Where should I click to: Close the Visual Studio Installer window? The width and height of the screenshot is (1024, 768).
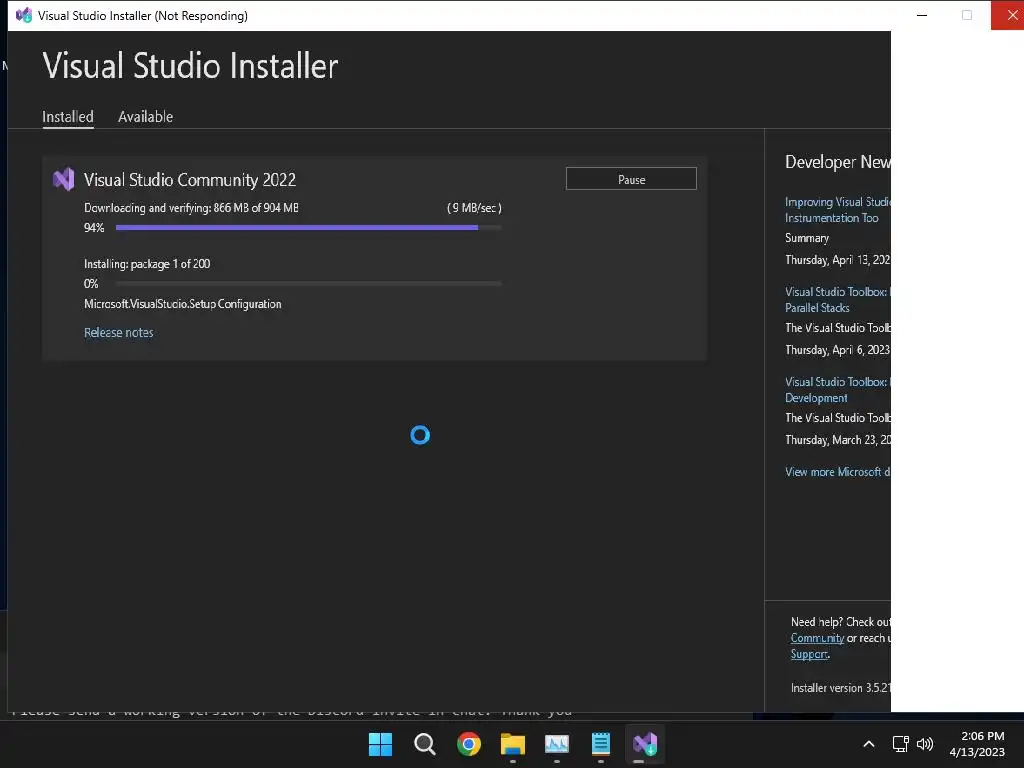(1009, 15)
